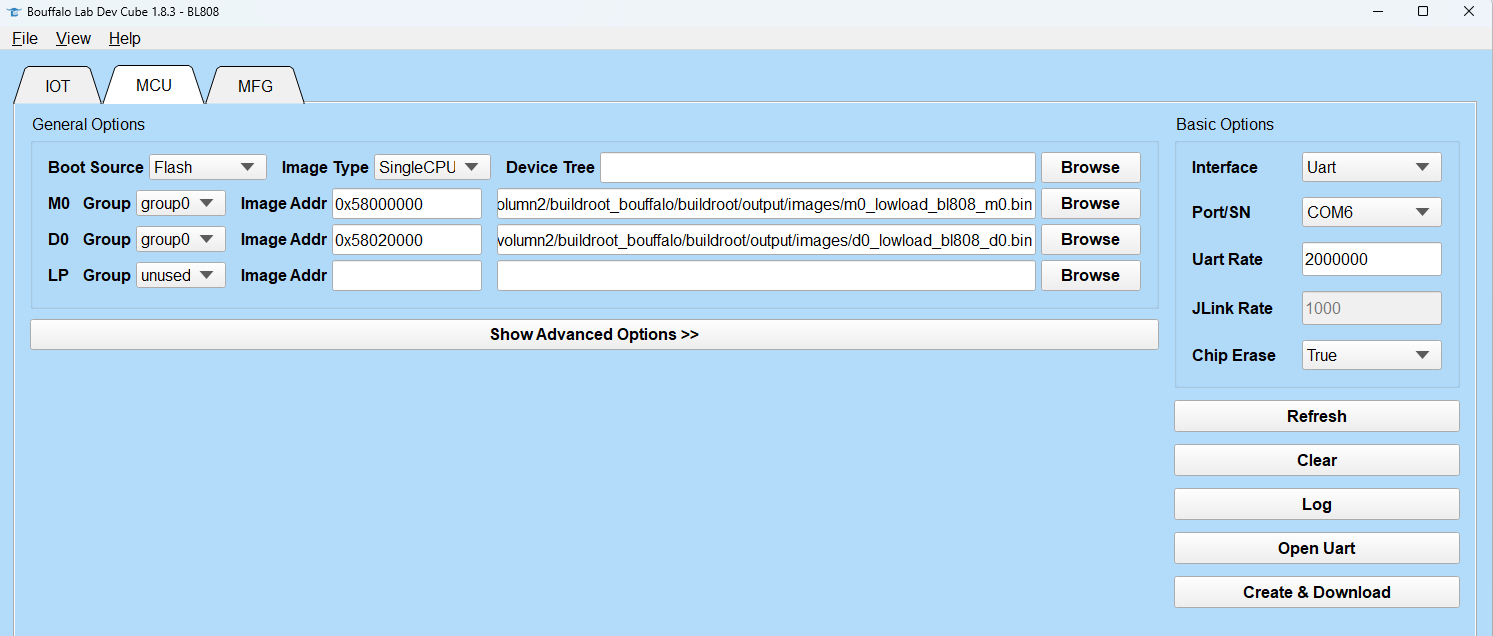Click the M0 image file path field
Image resolution: width=1493 pixels, height=636 pixels.
(766, 203)
